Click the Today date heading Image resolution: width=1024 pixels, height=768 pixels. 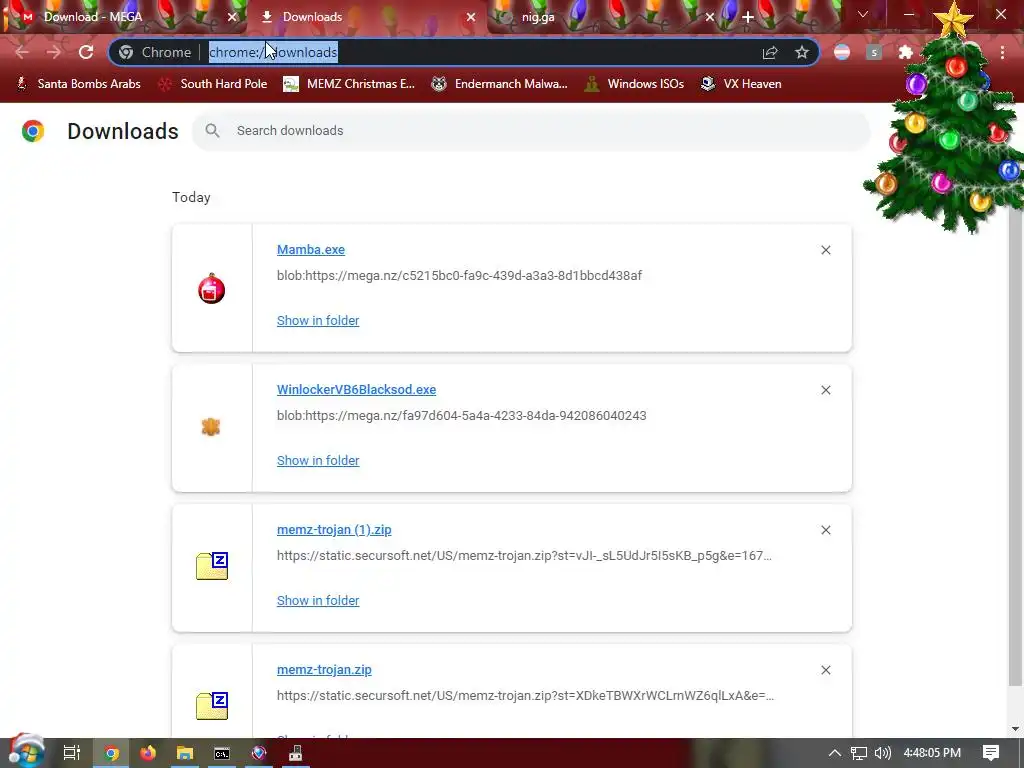[191, 197]
